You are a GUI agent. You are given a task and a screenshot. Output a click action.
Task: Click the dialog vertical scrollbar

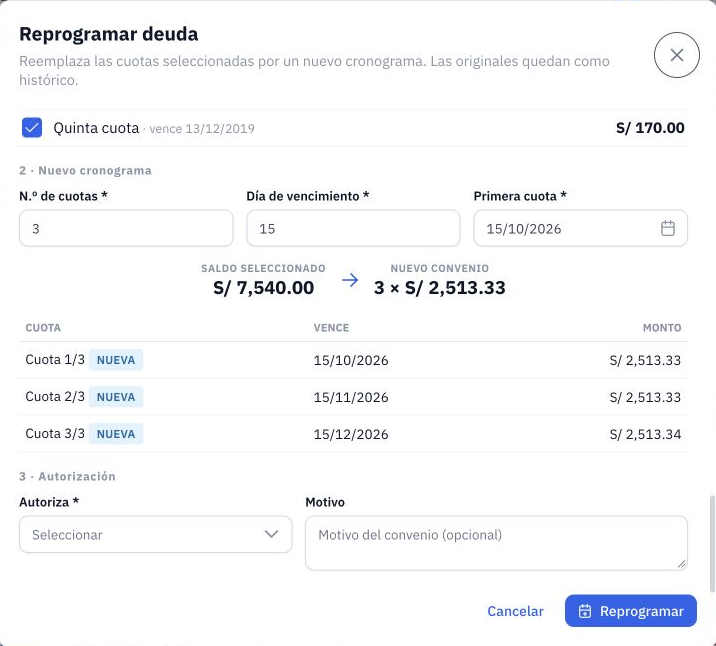pyautogui.click(x=712, y=543)
